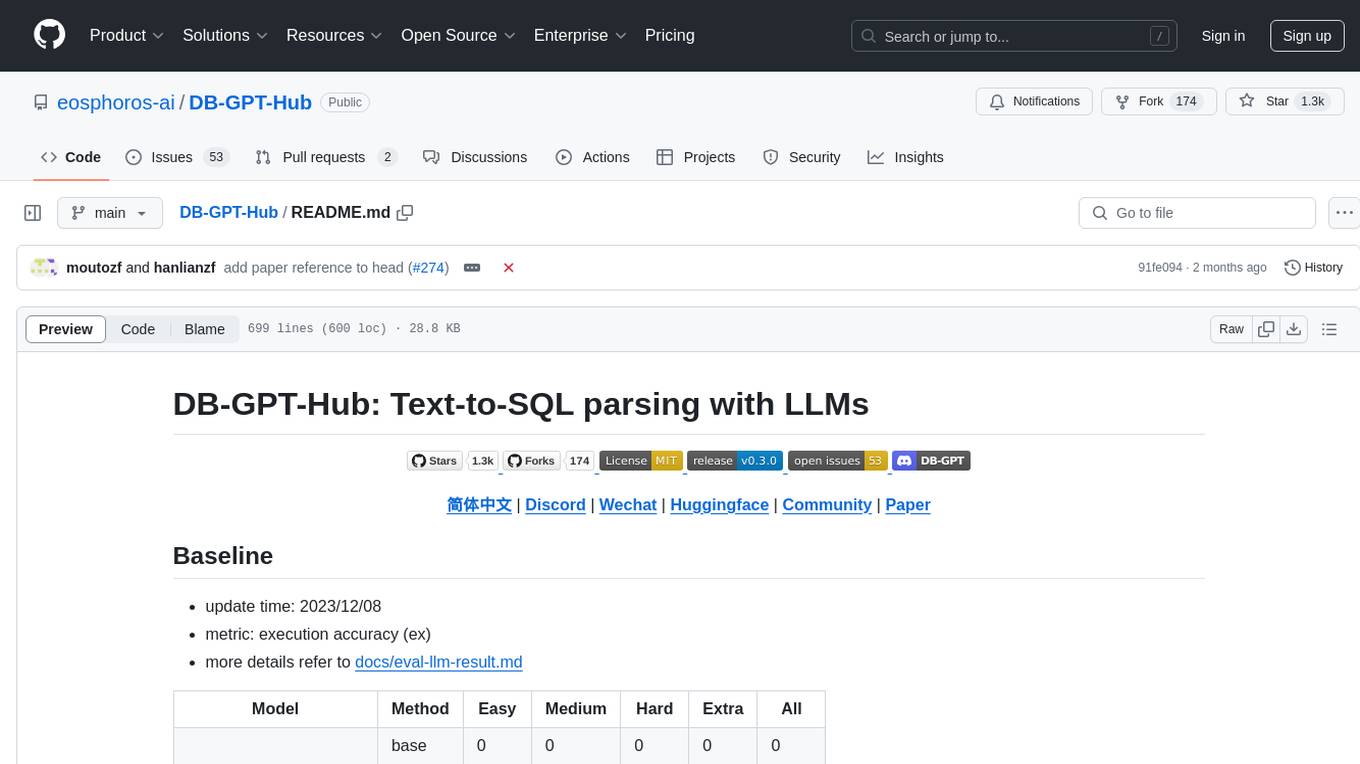Open docs/eval-llm-result.md link
1360x764 pixels.
click(x=439, y=662)
